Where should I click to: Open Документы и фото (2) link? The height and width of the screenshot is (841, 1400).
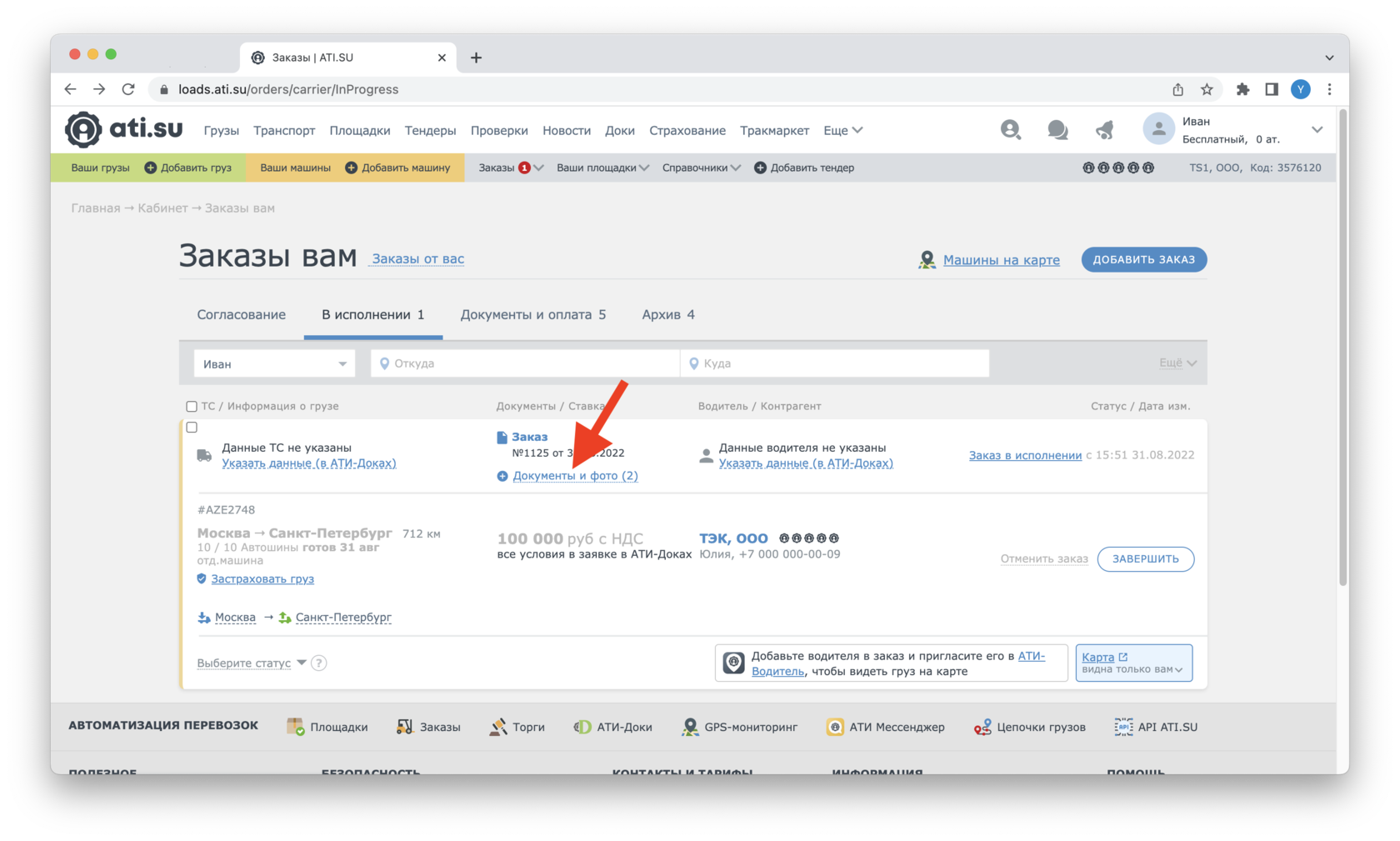coord(575,476)
